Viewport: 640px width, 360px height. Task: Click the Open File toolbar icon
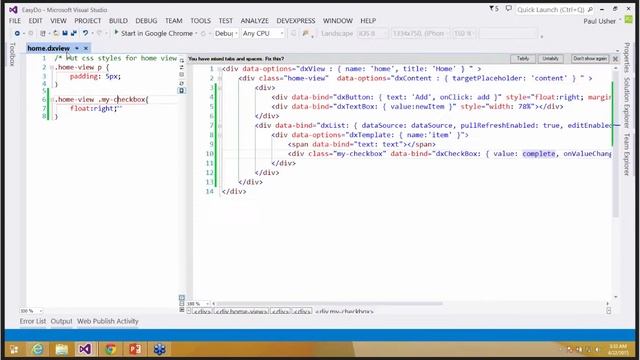(55, 33)
